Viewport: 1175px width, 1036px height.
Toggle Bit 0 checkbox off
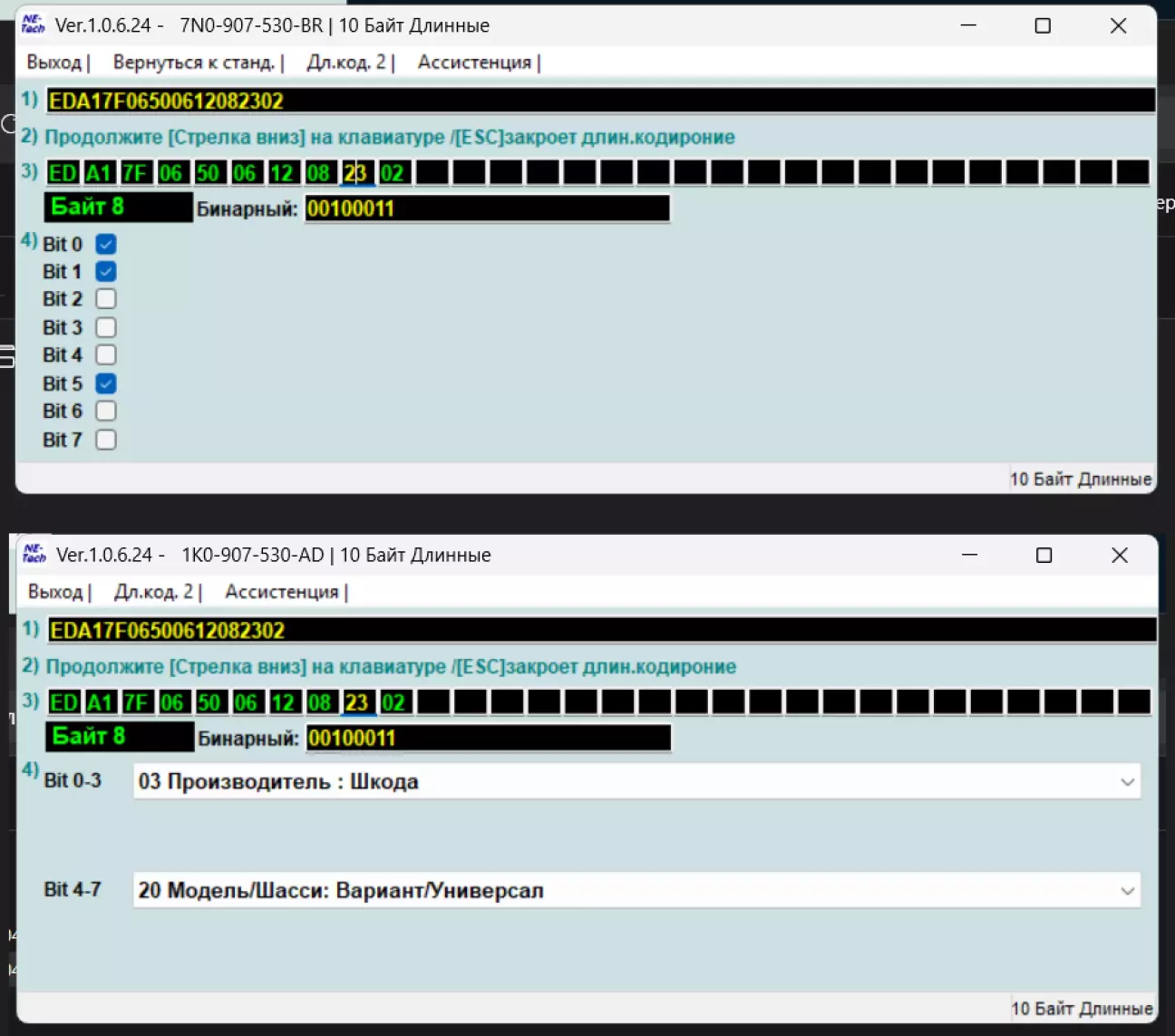(106, 244)
